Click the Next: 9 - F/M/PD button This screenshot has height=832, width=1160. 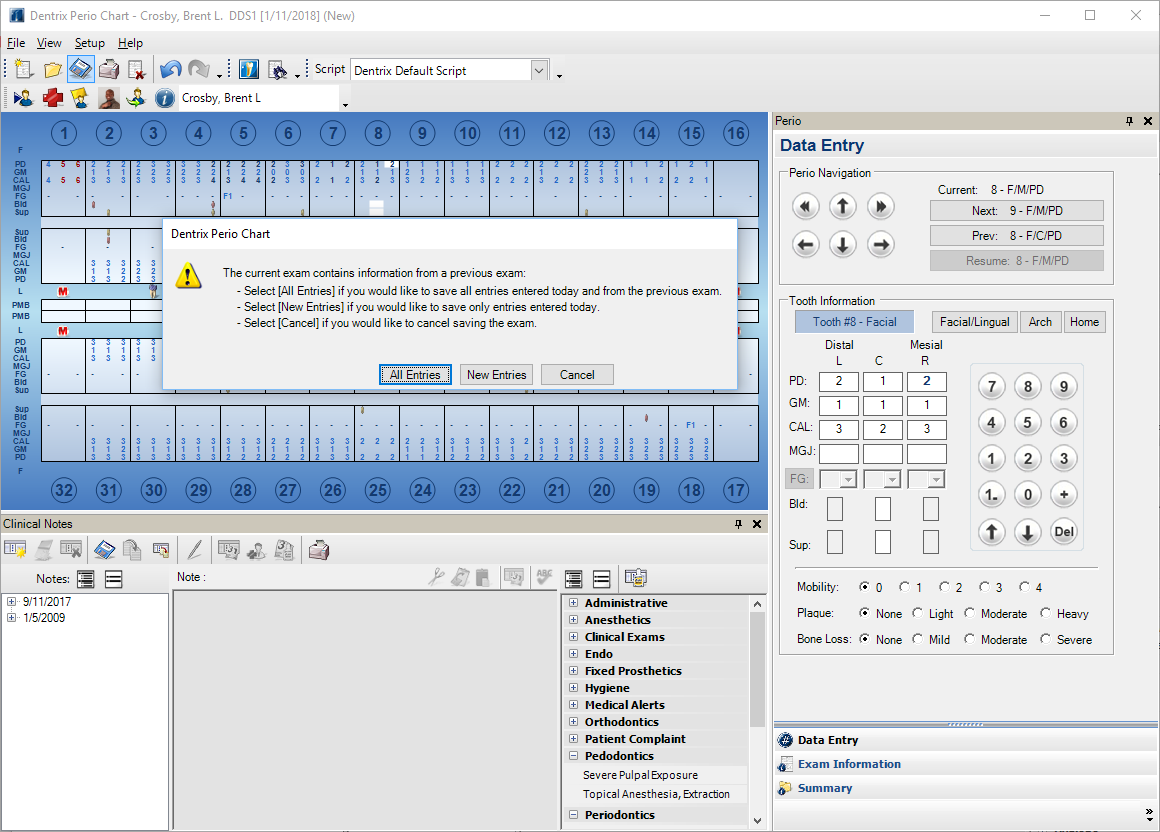click(1016, 211)
